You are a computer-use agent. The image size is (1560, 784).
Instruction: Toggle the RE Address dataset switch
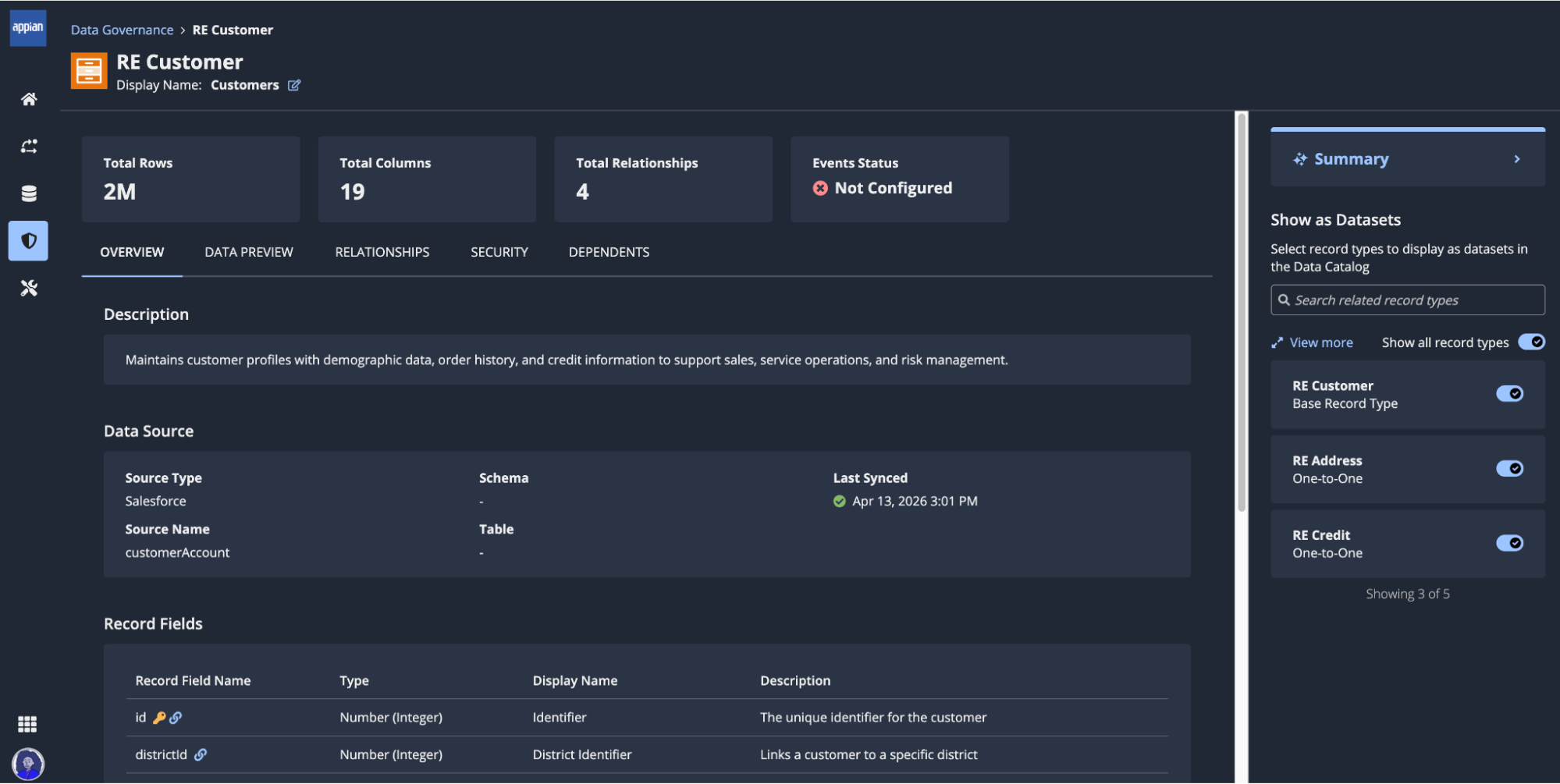pyautogui.click(x=1509, y=469)
